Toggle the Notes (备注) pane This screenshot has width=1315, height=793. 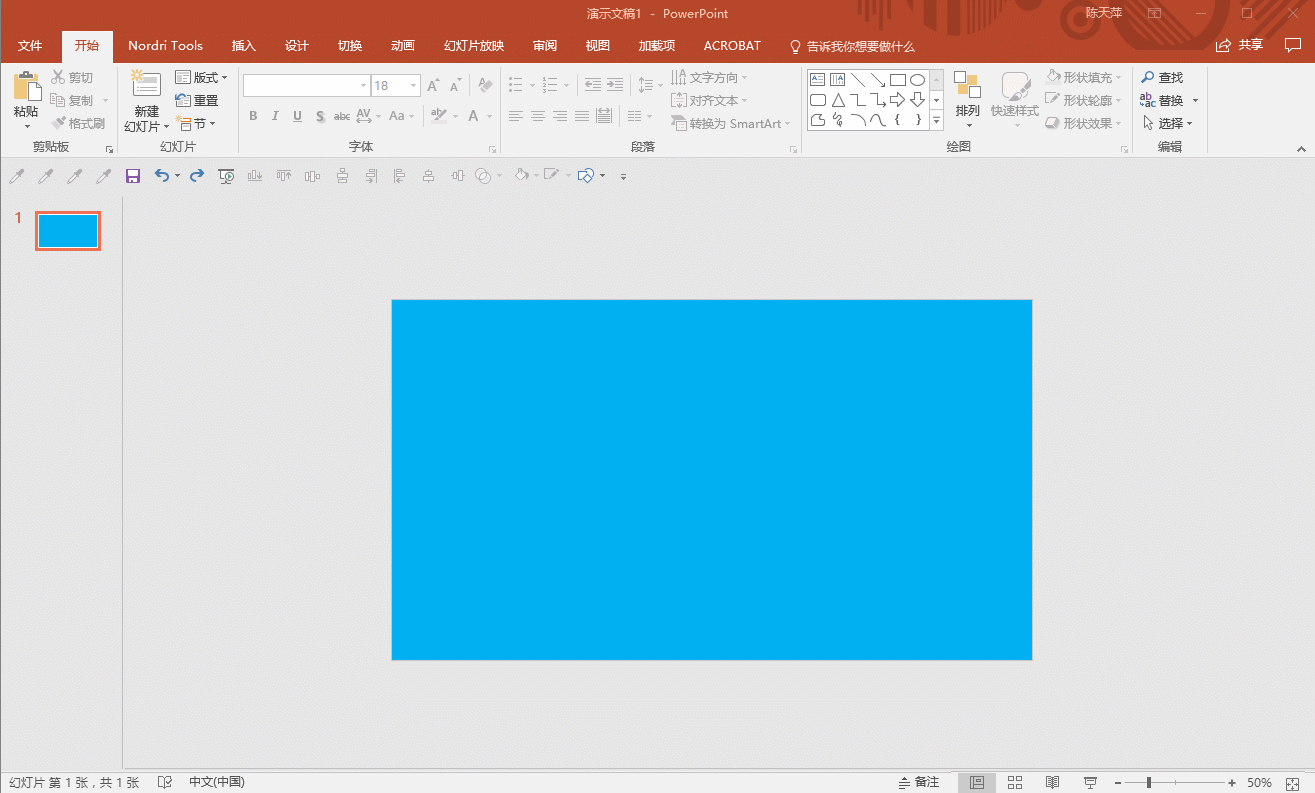(x=919, y=782)
